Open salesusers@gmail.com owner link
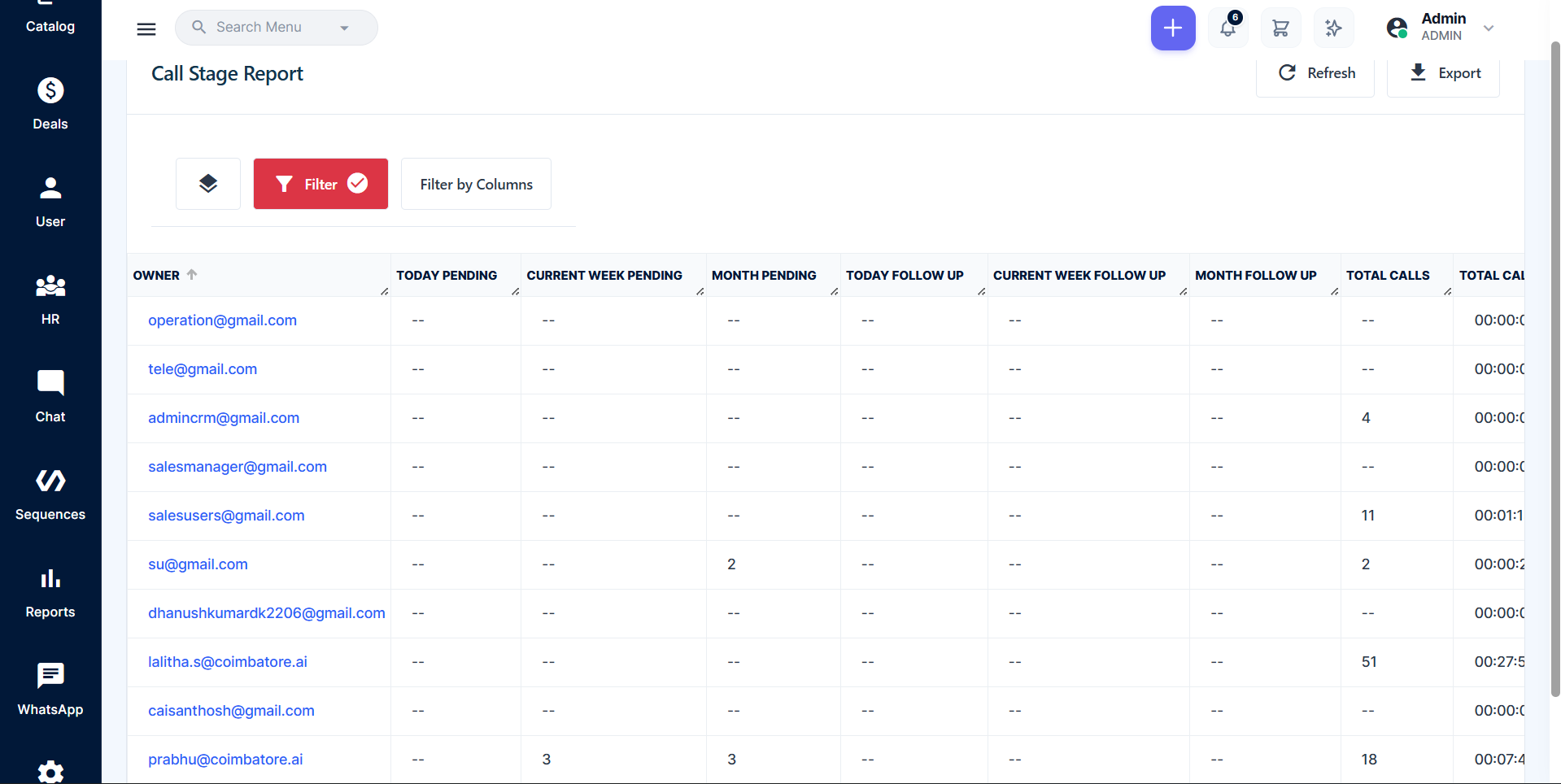Viewport: 1561px width, 784px height. (x=226, y=516)
